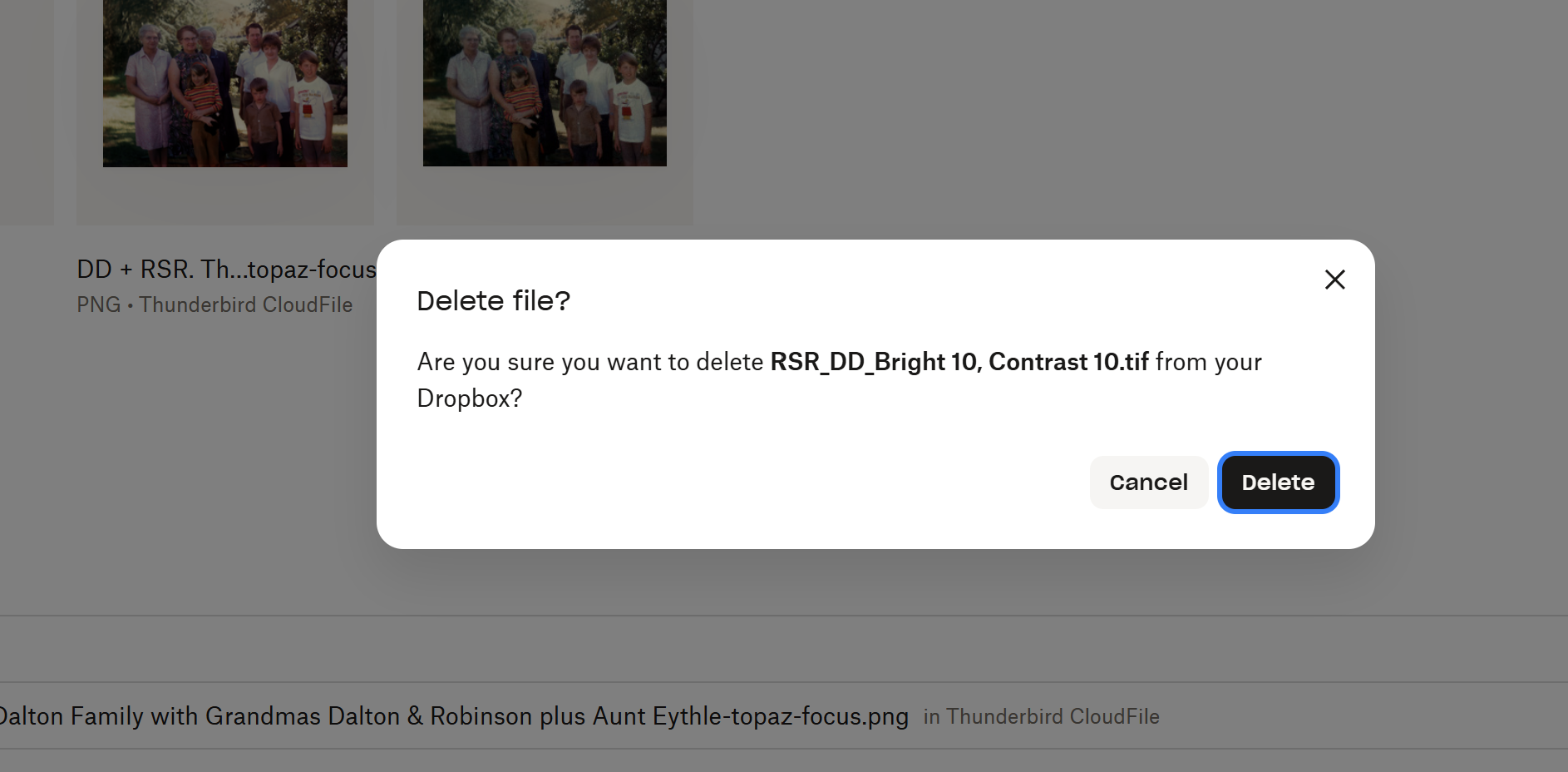Click the blank card area below right photo

[545, 196]
